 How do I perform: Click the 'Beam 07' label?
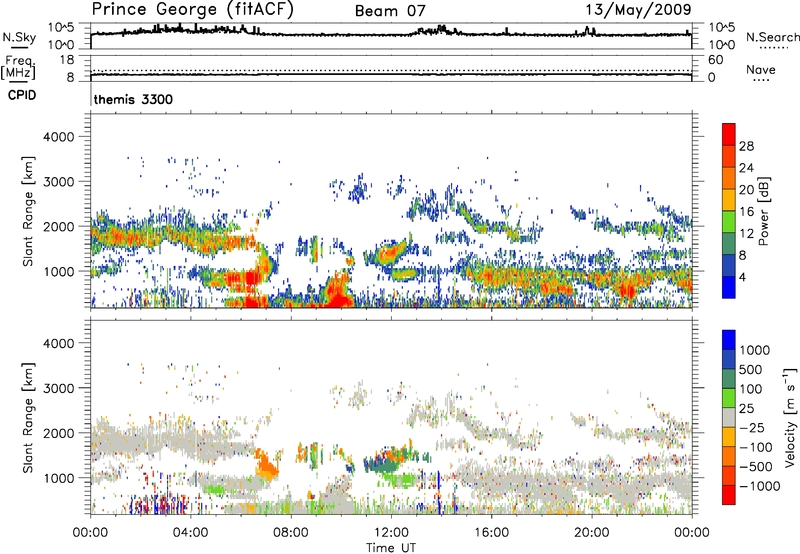point(390,11)
